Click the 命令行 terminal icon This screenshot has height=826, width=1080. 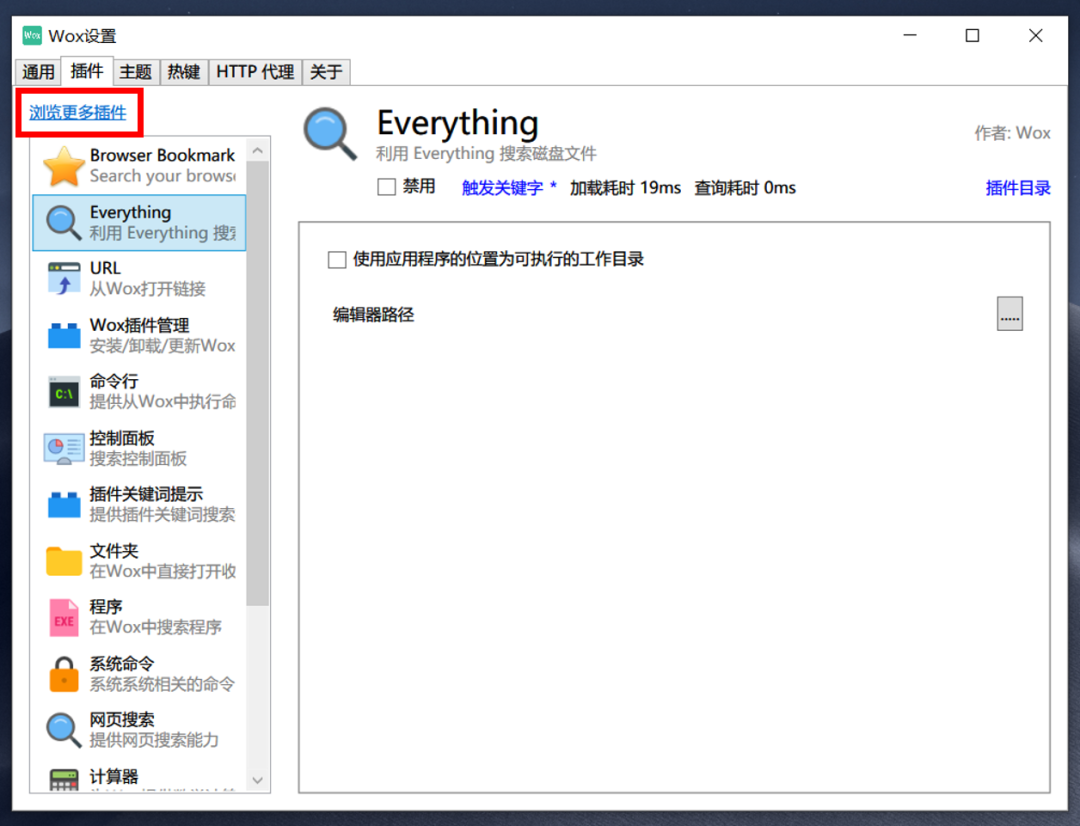click(x=63, y=392)
